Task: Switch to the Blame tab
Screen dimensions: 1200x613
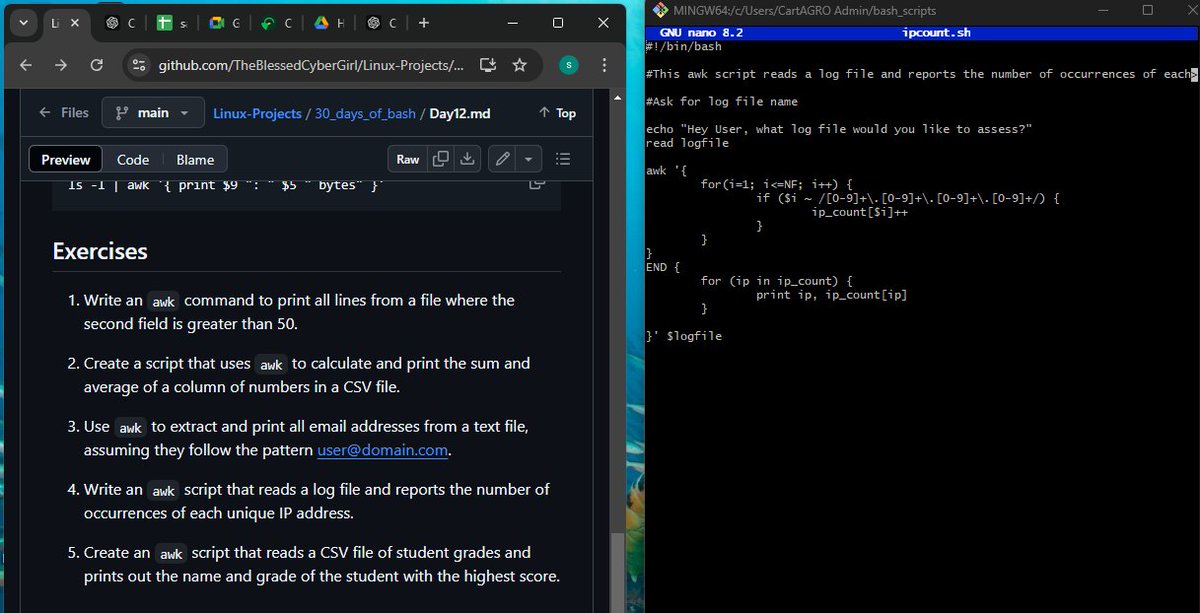Action: point(194,158)
